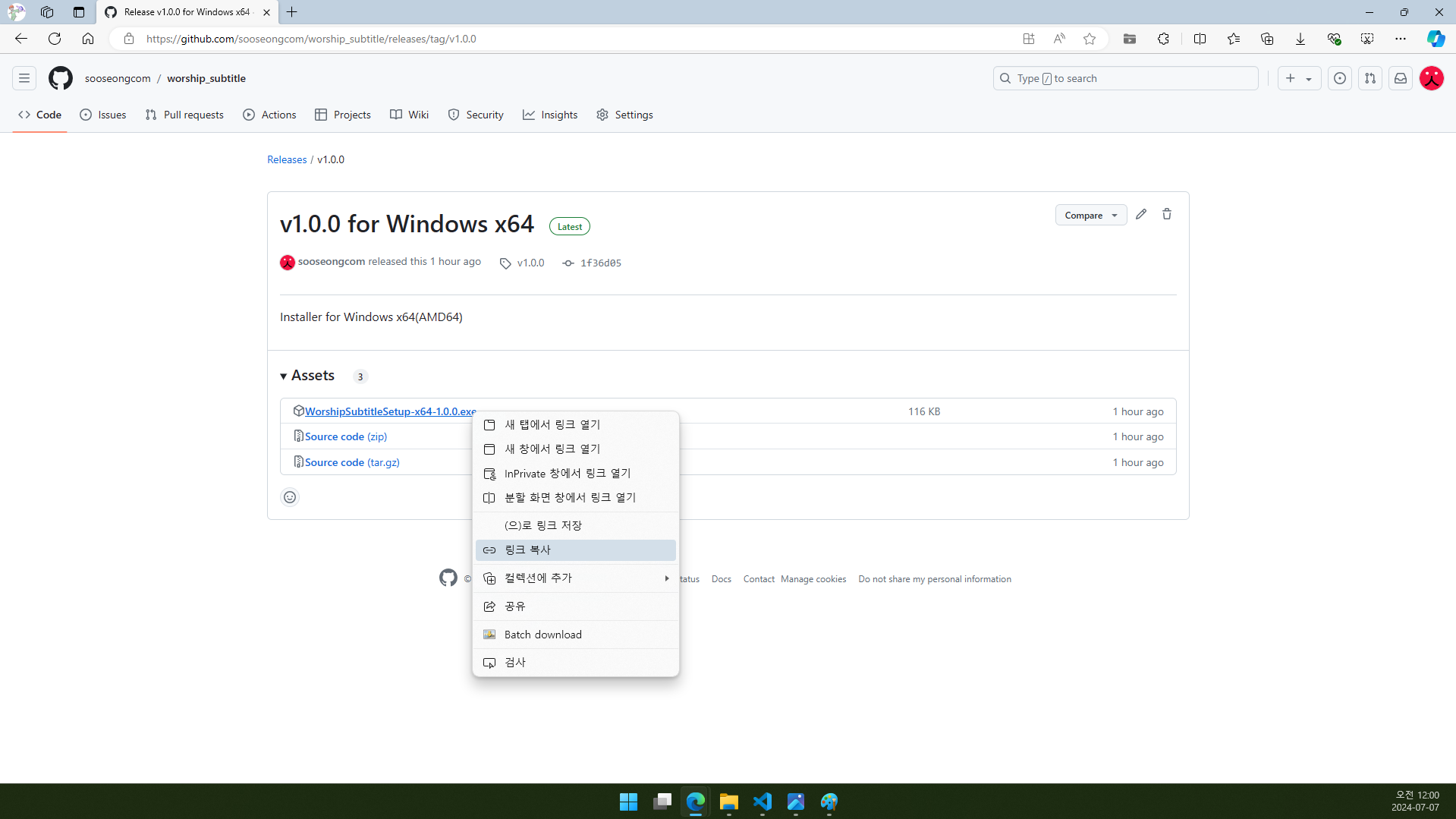1456x819 pixels.
Task: Delete the release with the trash icon
Action: tap(1167, 215)
